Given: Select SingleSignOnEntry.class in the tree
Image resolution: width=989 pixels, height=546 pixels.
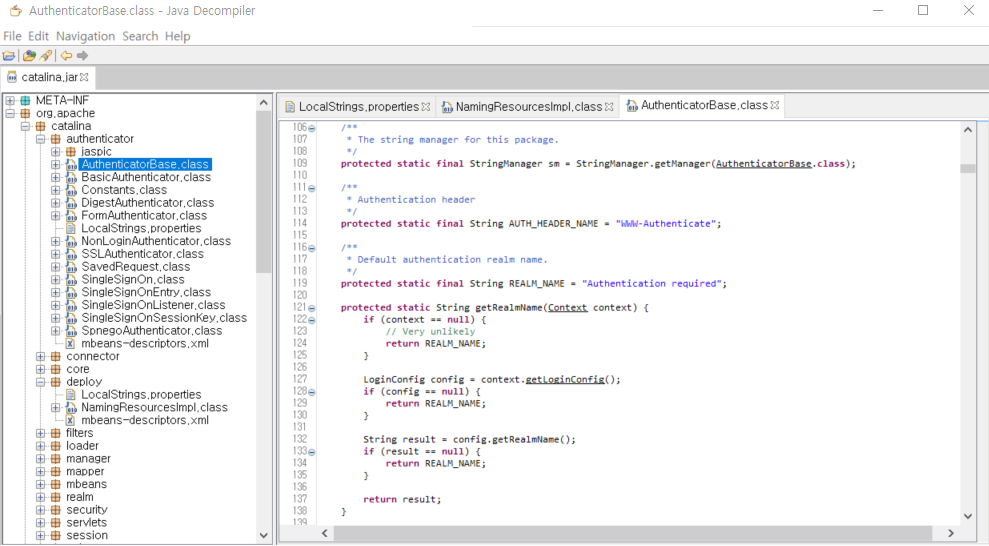Looking at the screenshot, I should point(146,293).
